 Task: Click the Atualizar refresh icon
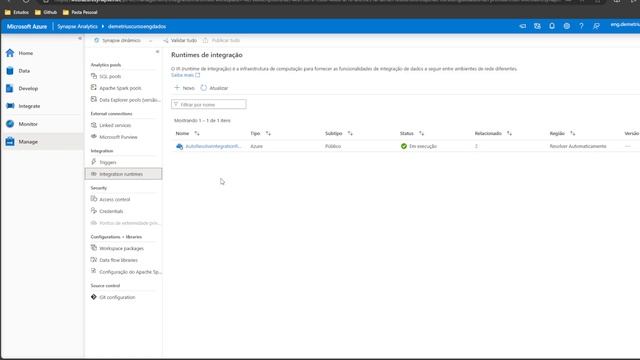click(204, 88)
